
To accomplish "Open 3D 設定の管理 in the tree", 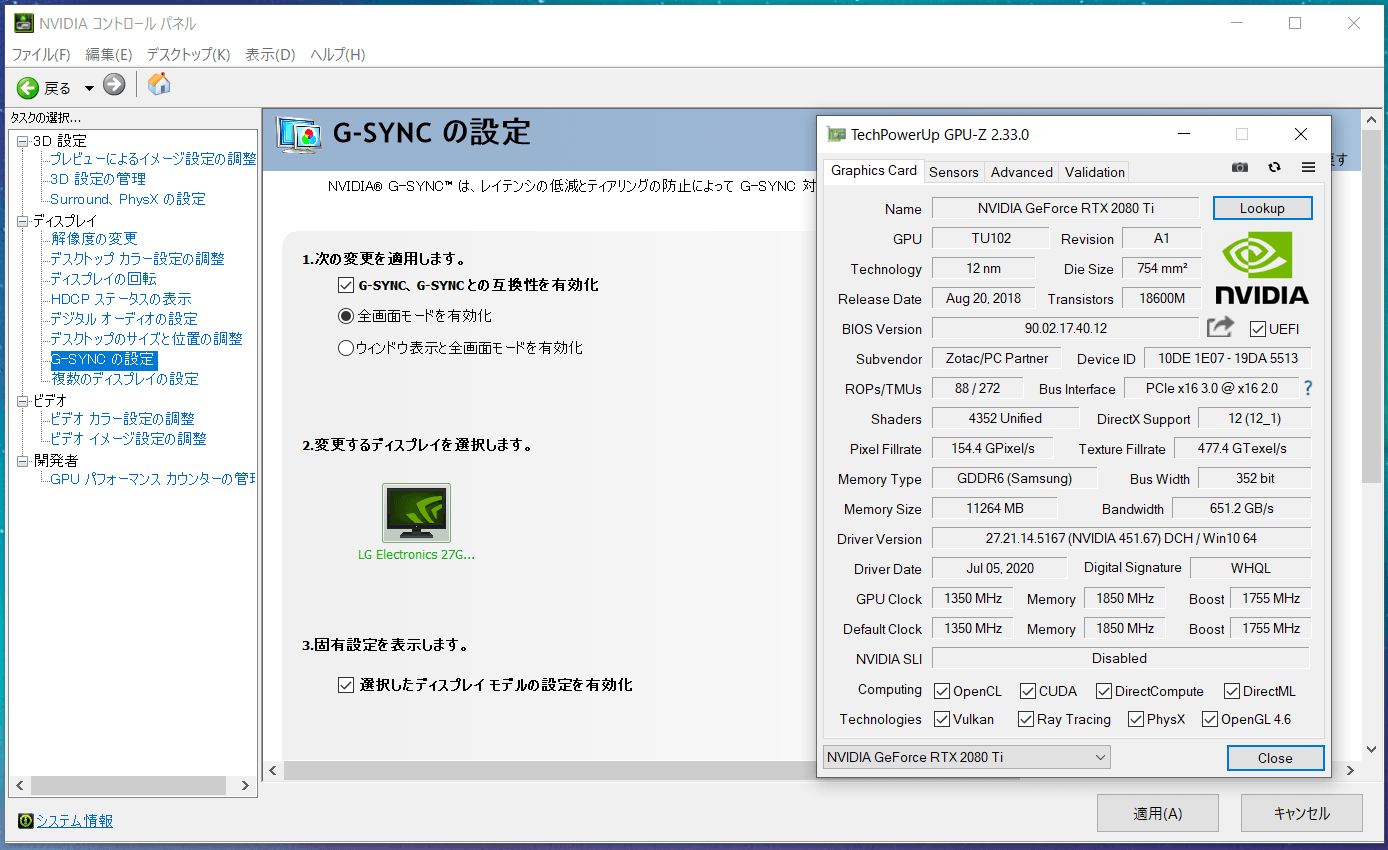I will [98, 179].
